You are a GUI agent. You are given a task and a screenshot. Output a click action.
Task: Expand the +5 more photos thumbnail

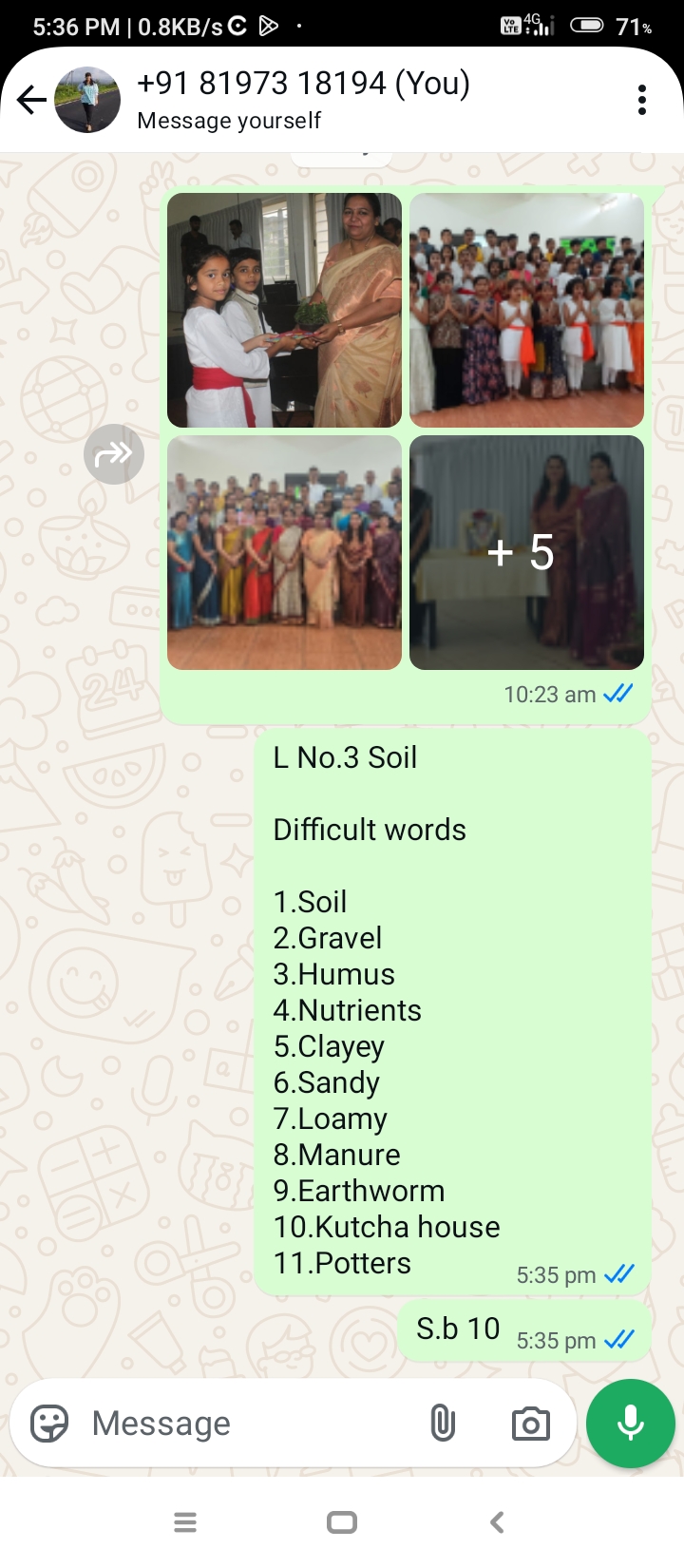coord(526,552)
